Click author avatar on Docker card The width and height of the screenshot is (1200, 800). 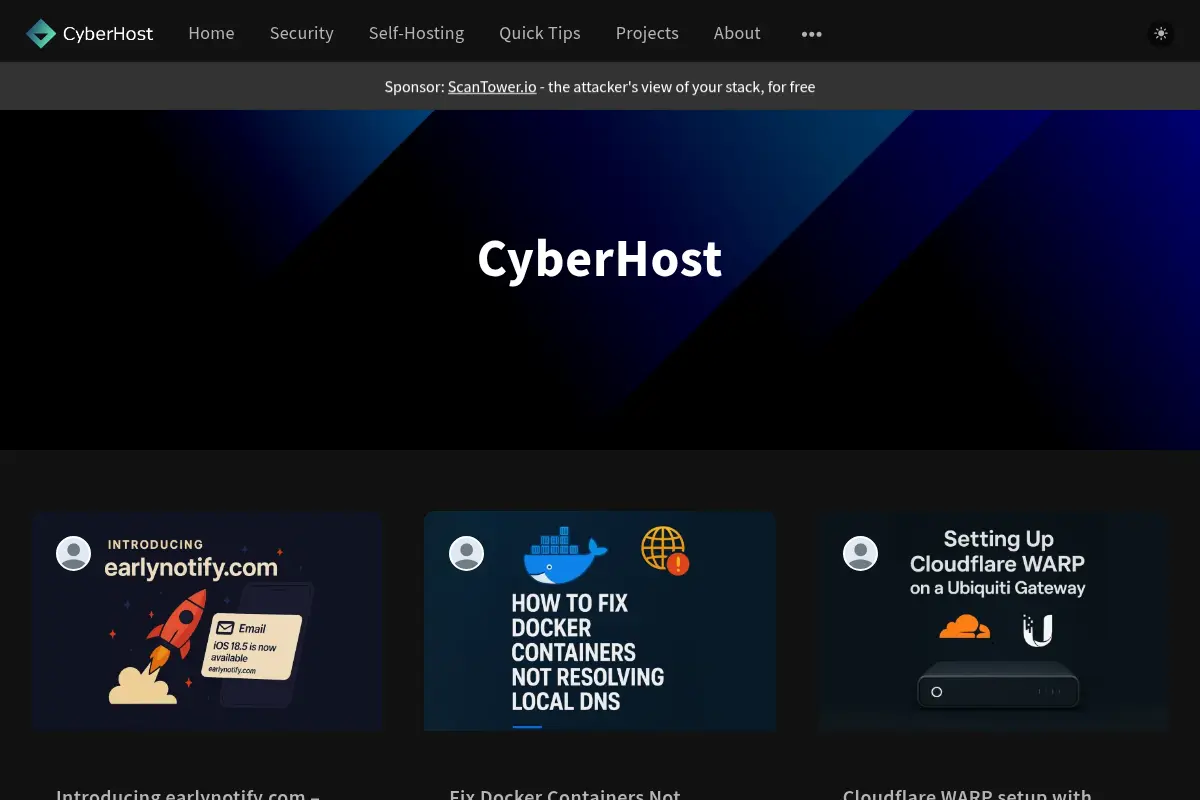466,553
